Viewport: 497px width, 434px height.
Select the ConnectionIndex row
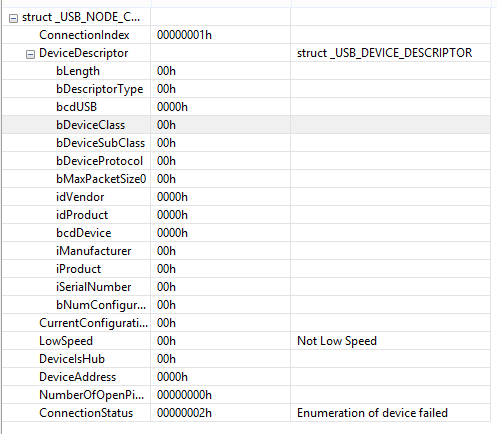246,35
